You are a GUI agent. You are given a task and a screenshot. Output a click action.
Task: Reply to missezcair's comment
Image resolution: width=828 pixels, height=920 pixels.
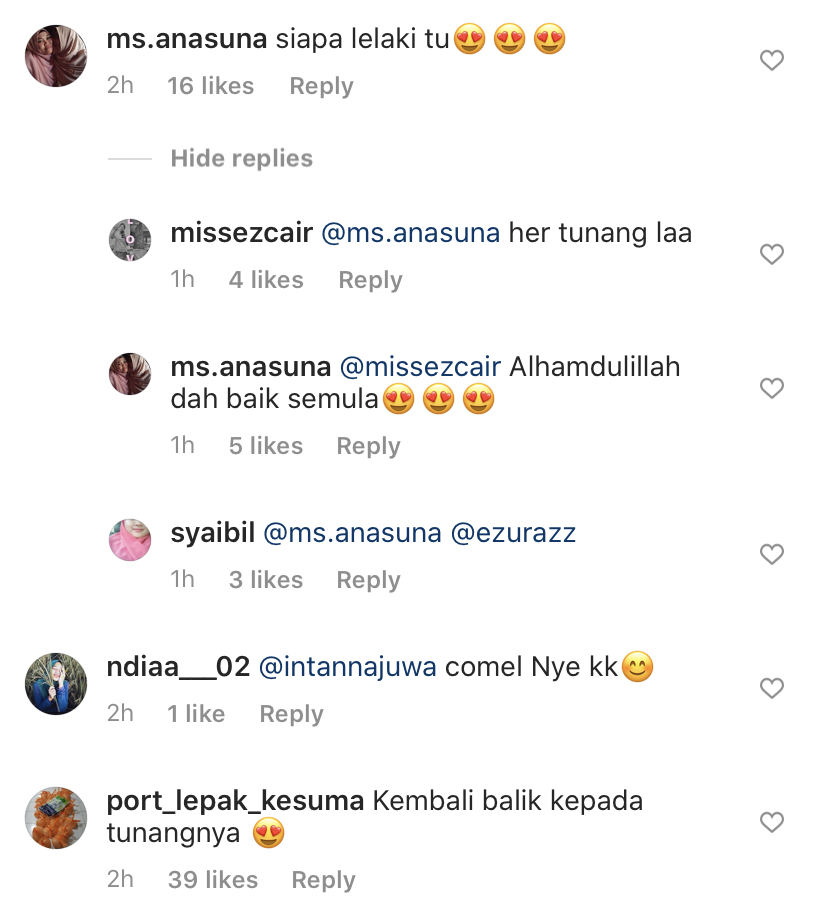pyautogui.click(x=370, y=280)
